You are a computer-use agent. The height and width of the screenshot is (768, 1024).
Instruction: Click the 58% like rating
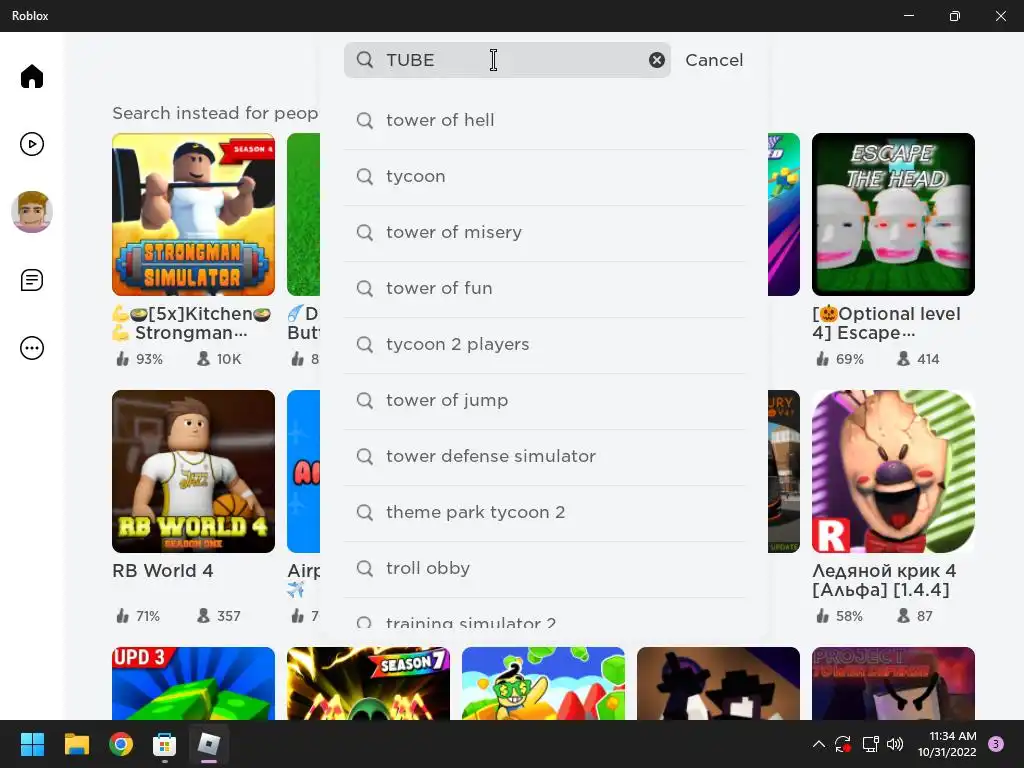point(839,616)
